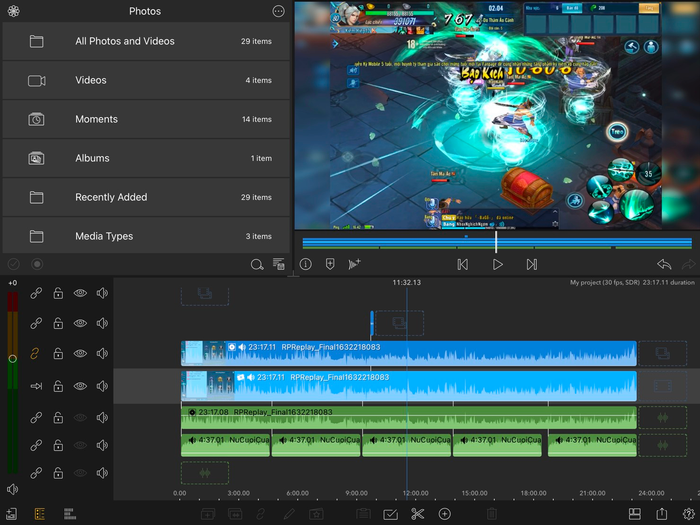This screenshot has height=525, width=700.
Task: Open the preview playback options with plus
Action: pyautogui.click(x=354, y=264)
